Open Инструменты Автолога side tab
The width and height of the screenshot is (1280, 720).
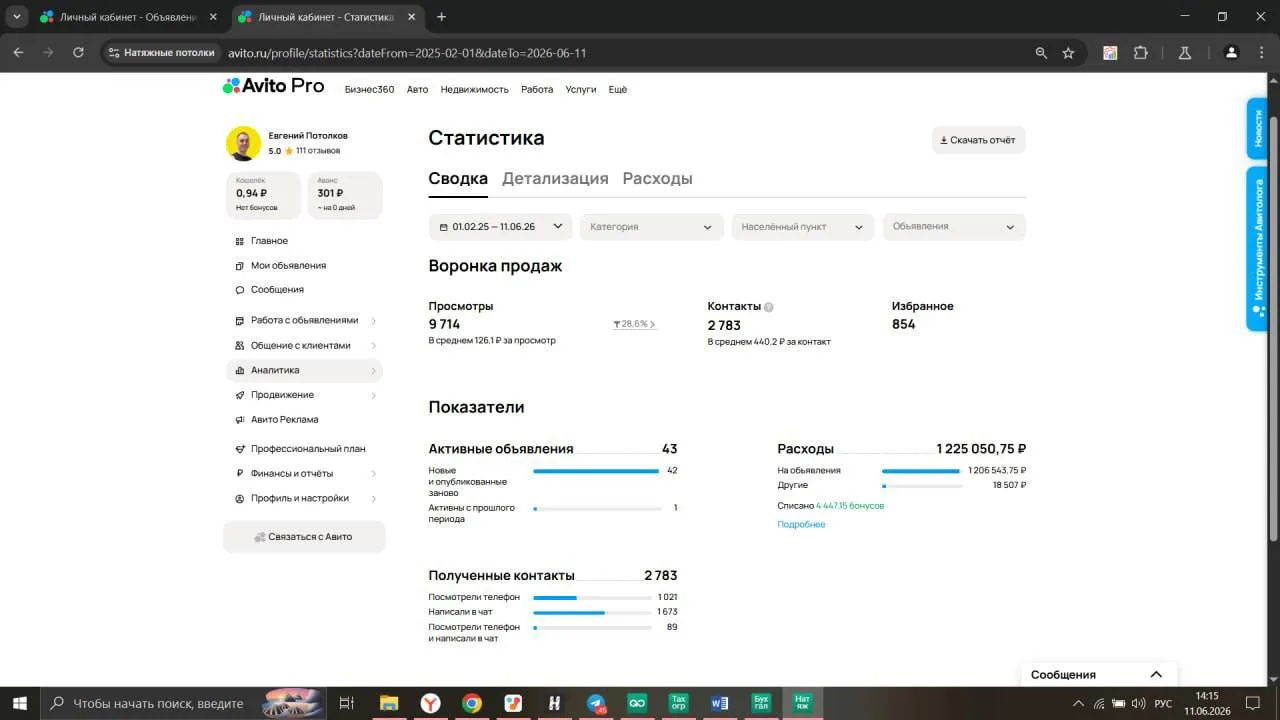coord(1258,248)
